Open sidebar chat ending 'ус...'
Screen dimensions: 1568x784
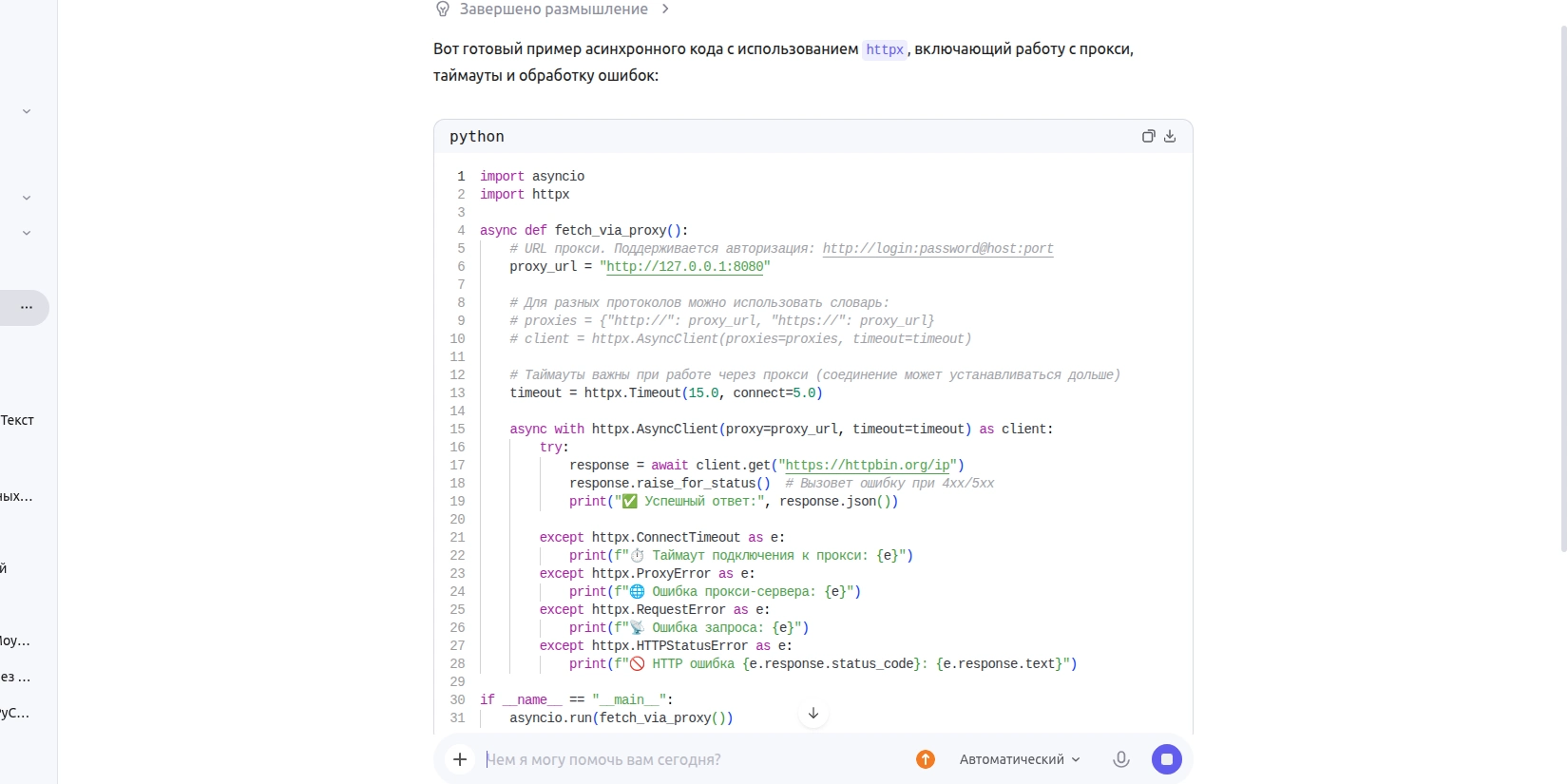point(16,713)
